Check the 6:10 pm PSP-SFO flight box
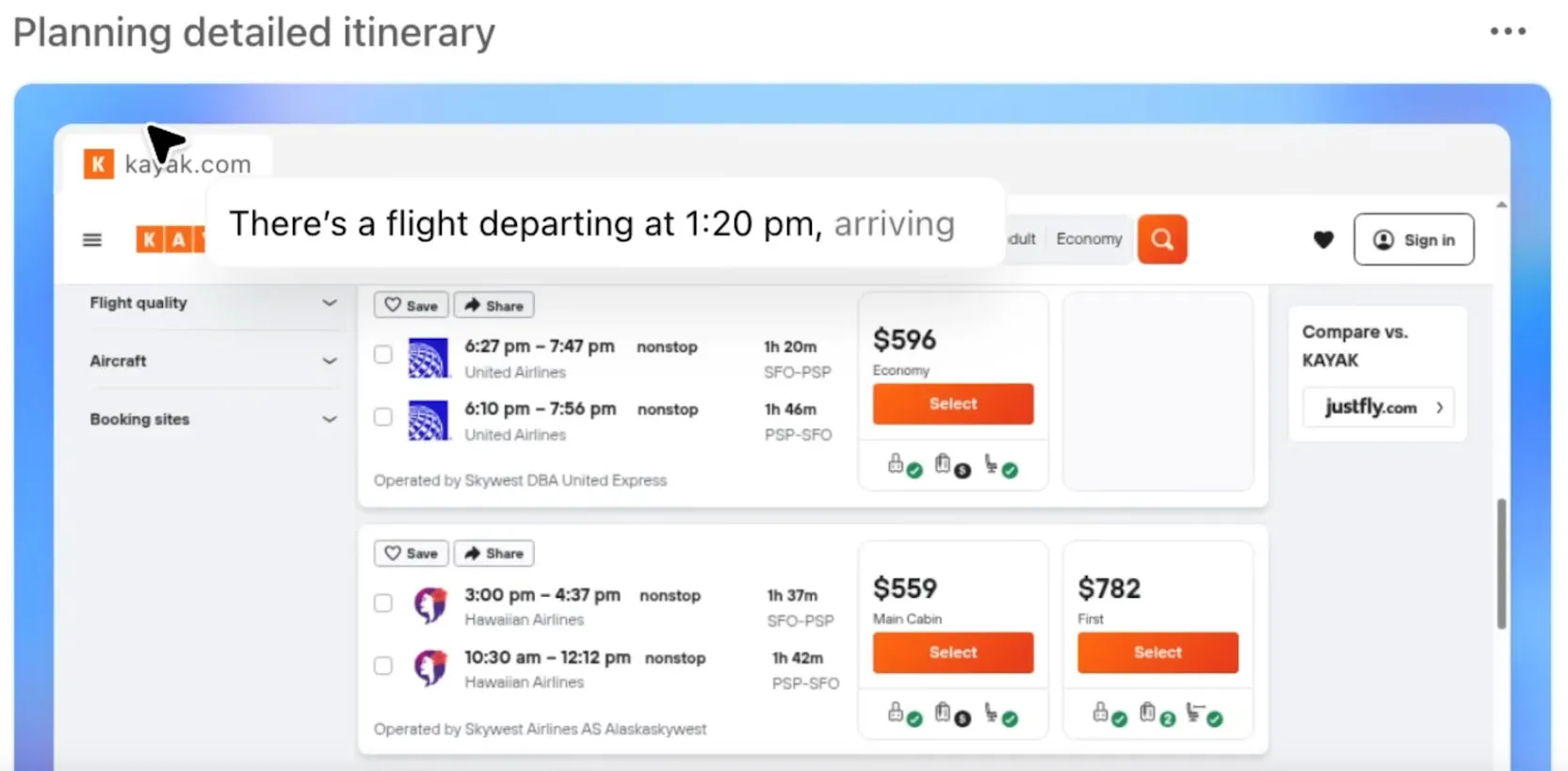Screen dimensions: 1568x771 tap(383, 417)
